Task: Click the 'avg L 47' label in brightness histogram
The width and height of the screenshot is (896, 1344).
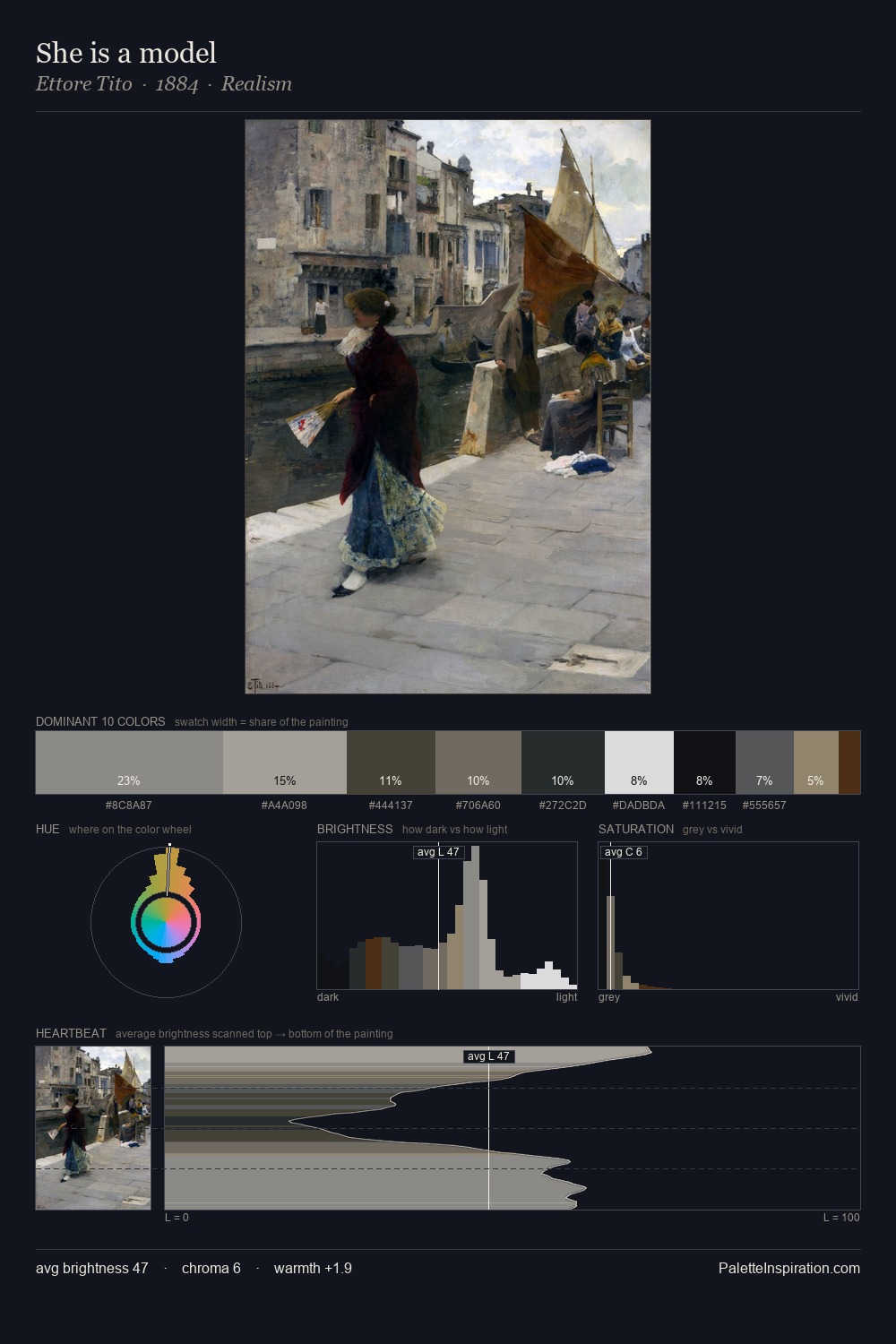Action: point(438,852)
